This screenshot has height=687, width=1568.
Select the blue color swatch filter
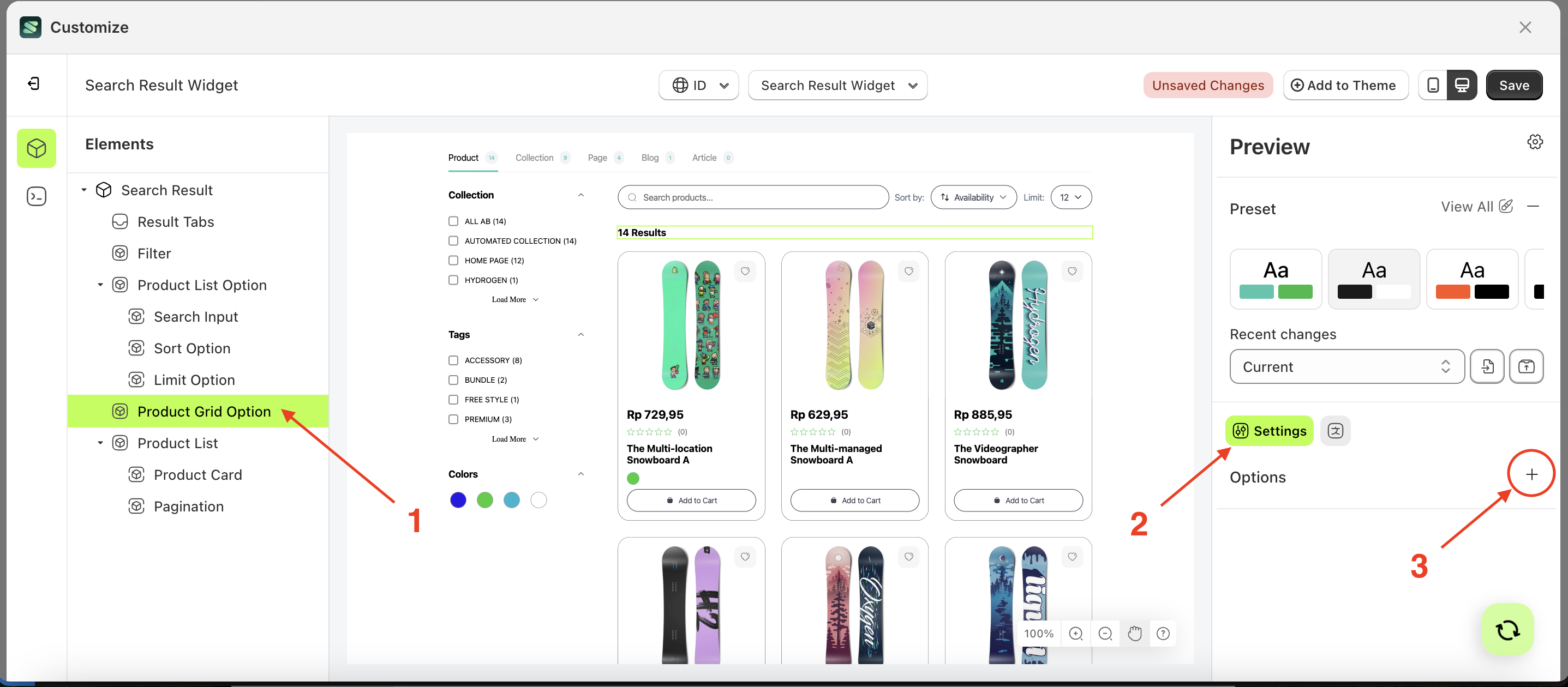point(458,499)
